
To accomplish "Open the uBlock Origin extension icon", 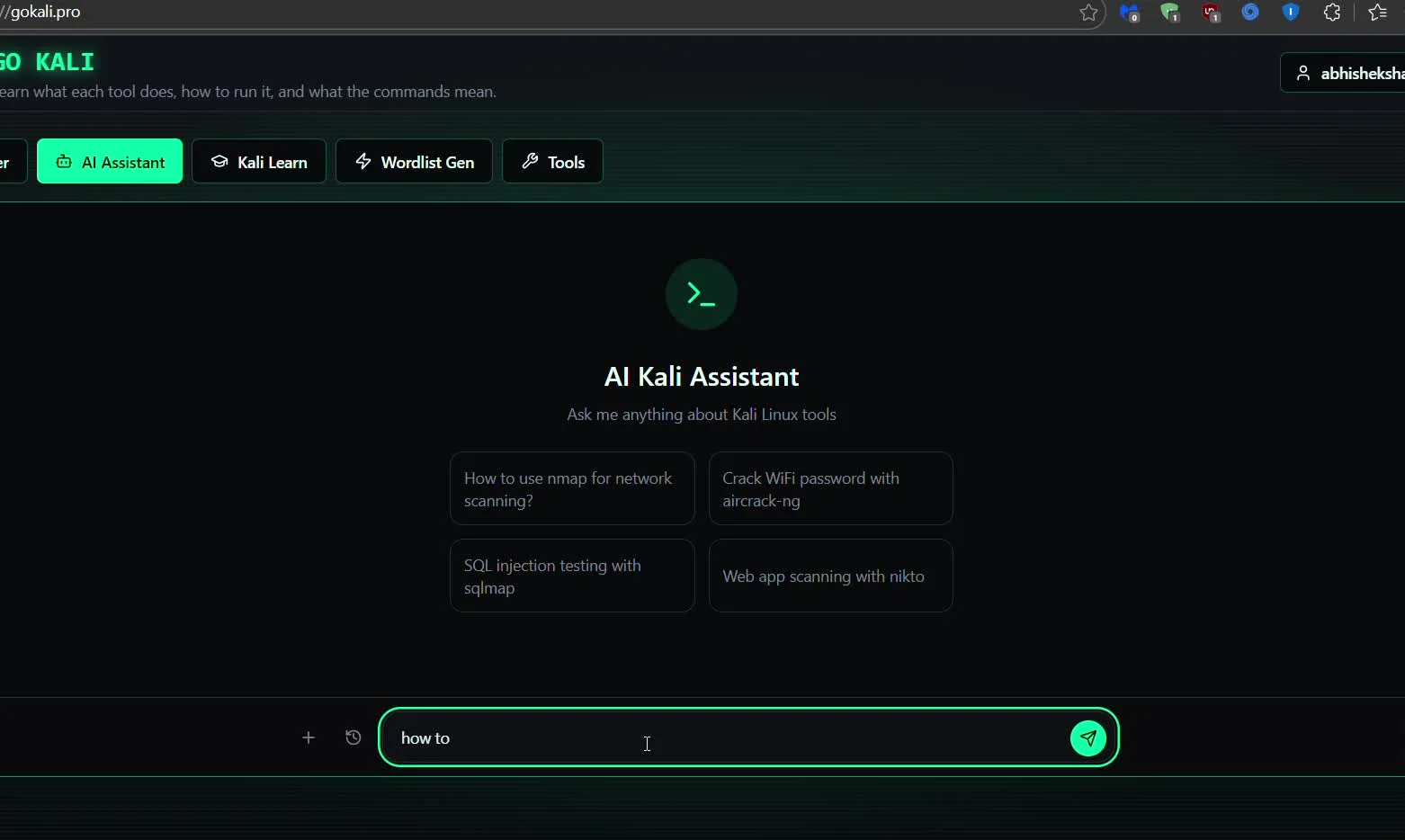I will 1211,13.
